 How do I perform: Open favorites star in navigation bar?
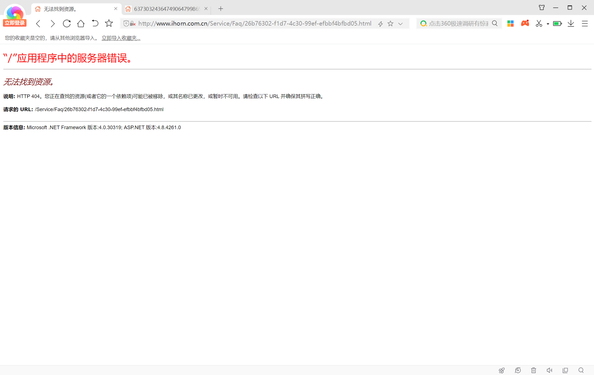[x=109, y=23]
